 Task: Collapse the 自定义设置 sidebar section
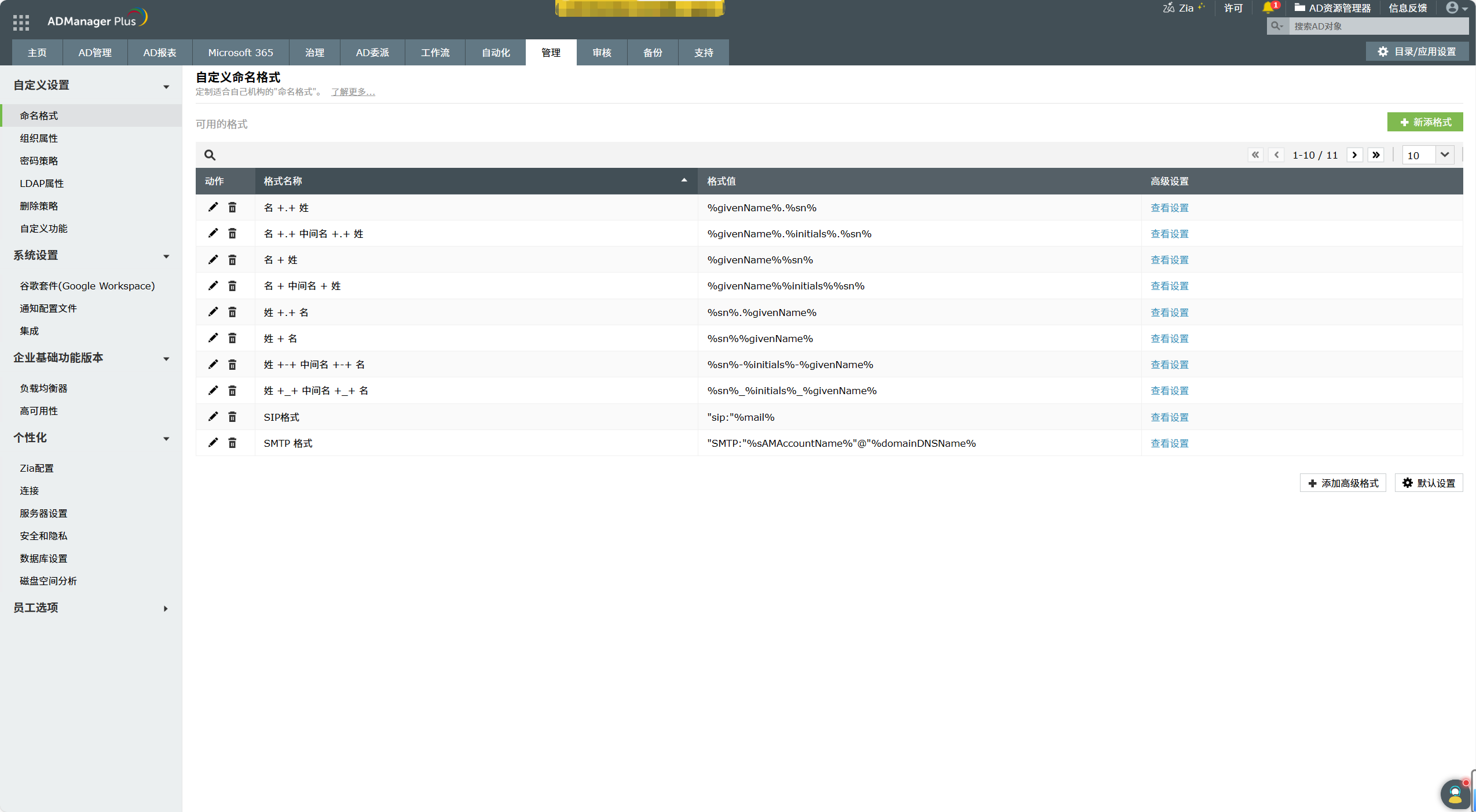click(x=166, y=86)
